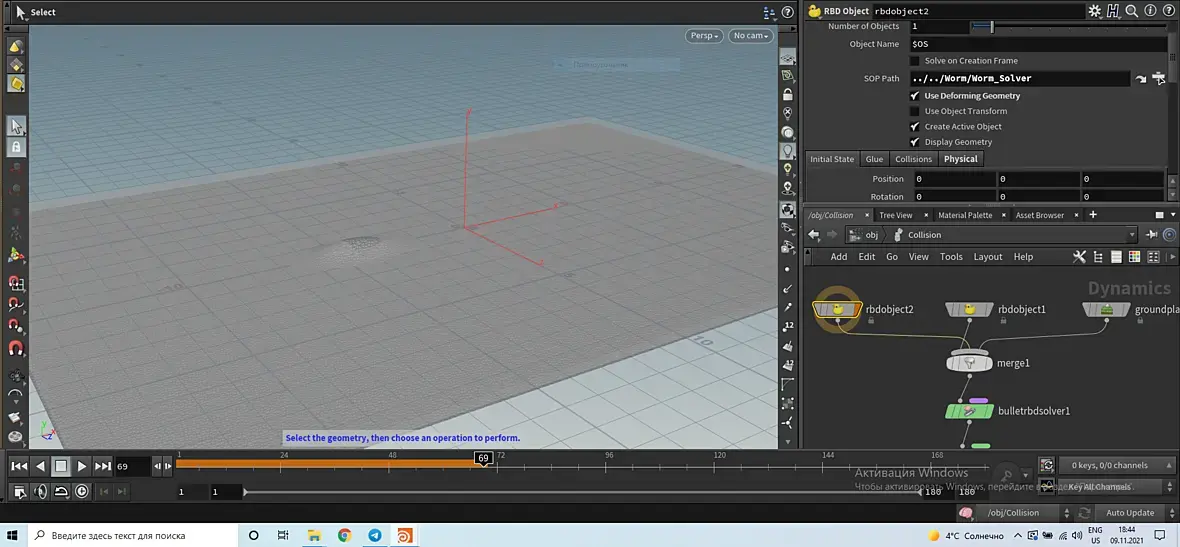Screen dimensions: 1180x547
Task: Click the rbdobject1 duck node
Action: (x=969, y=310)
